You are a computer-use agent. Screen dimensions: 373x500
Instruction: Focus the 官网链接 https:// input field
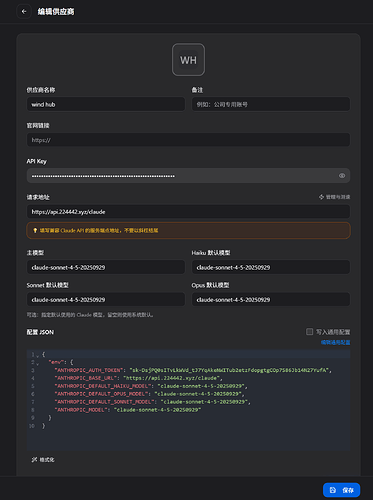(188, 140)
